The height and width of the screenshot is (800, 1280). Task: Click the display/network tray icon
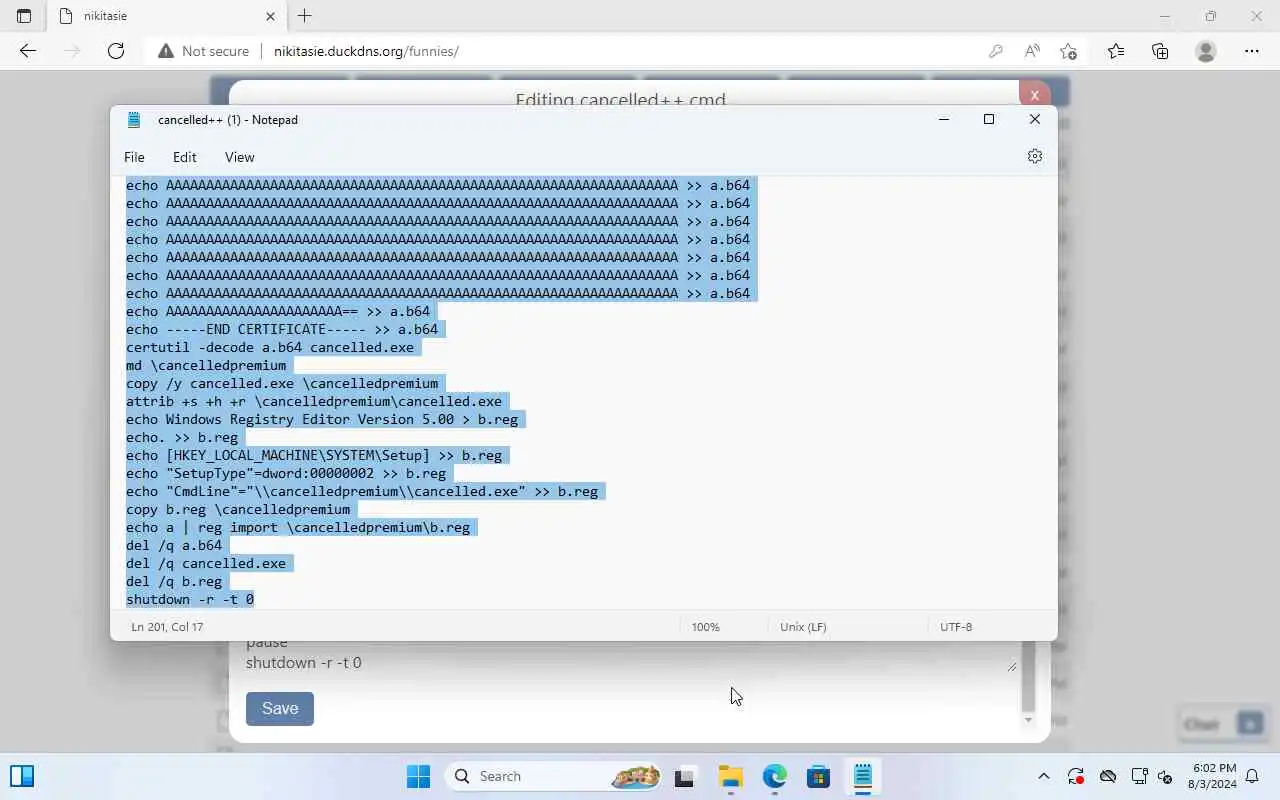click(x=1139, y=776)
